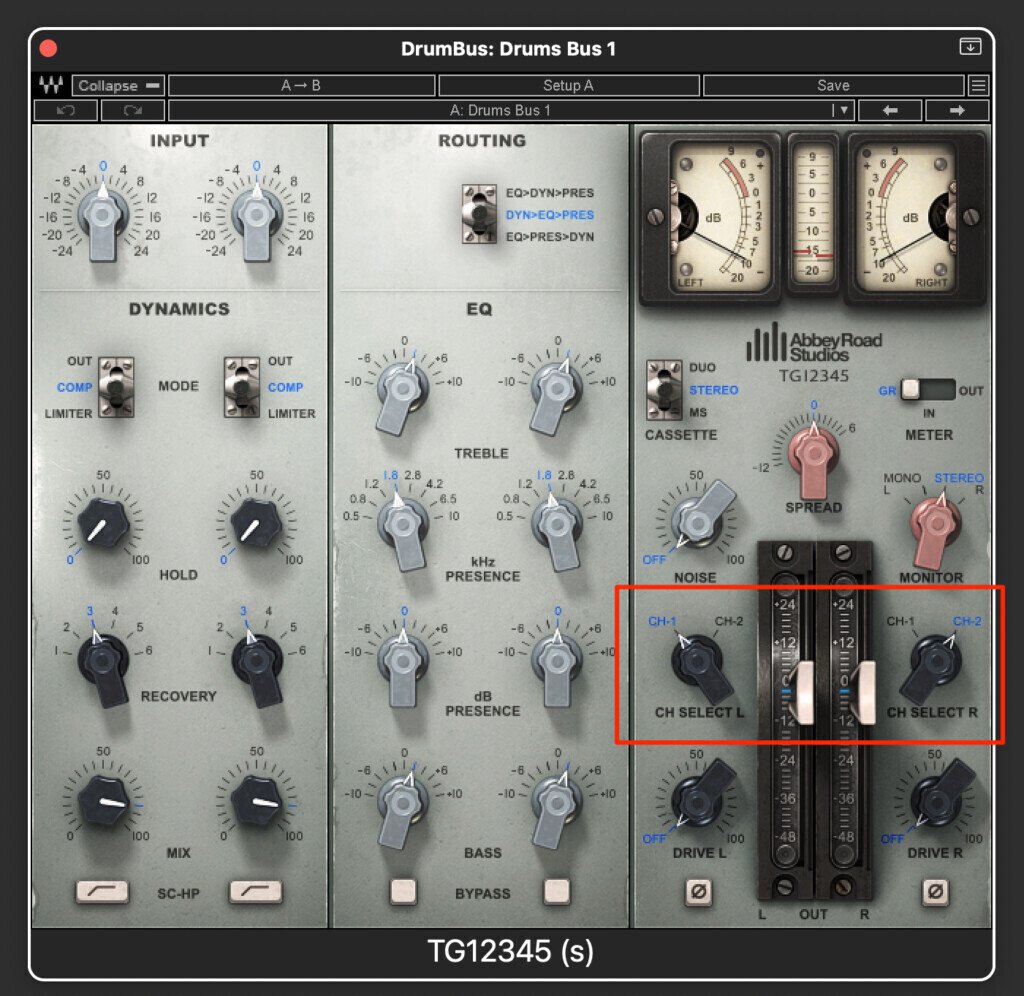Load the next preset with right arrow
Viewport: 1024px width, 996px height.
click(957, 110)
